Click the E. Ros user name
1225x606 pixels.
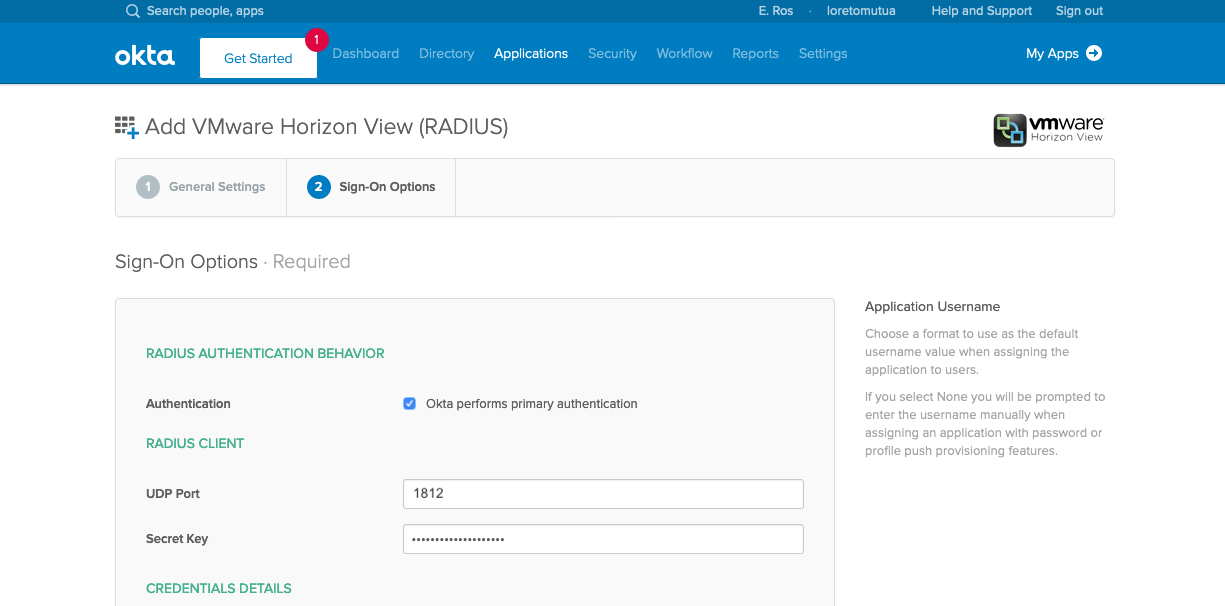[x=776, y=11]
